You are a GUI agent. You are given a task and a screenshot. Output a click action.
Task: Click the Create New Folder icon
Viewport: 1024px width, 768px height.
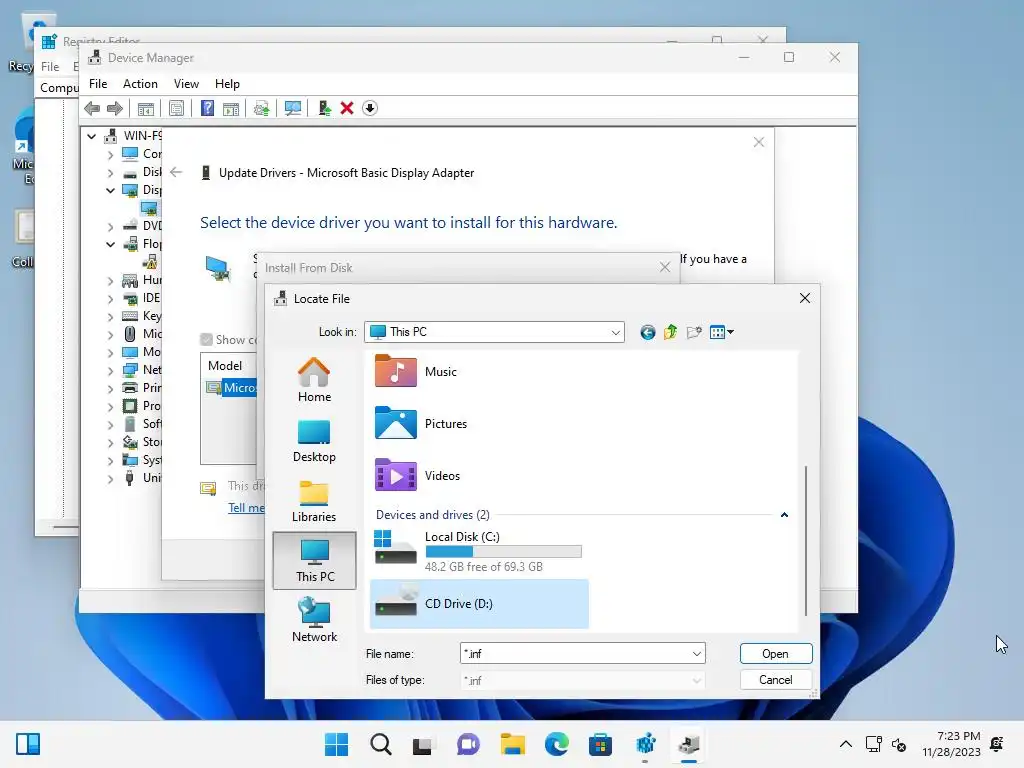[x=694, y=332]
